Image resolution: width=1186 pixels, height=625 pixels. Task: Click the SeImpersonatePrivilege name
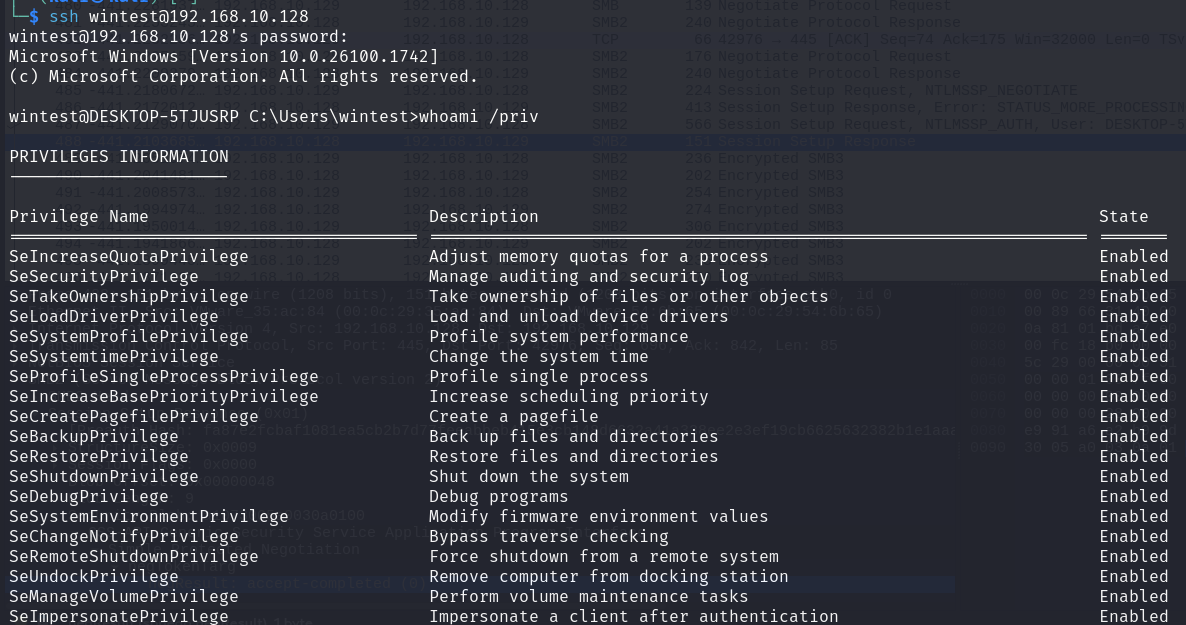point(119,616)
